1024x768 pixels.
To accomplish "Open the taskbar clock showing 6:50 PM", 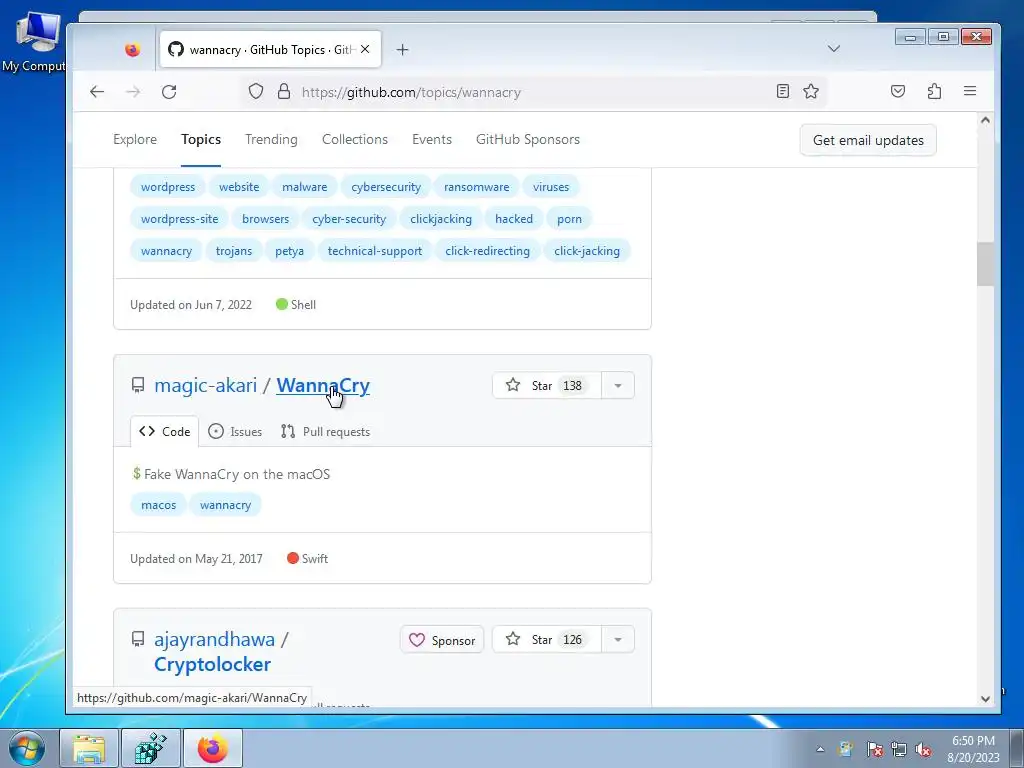I will [973, 749].
